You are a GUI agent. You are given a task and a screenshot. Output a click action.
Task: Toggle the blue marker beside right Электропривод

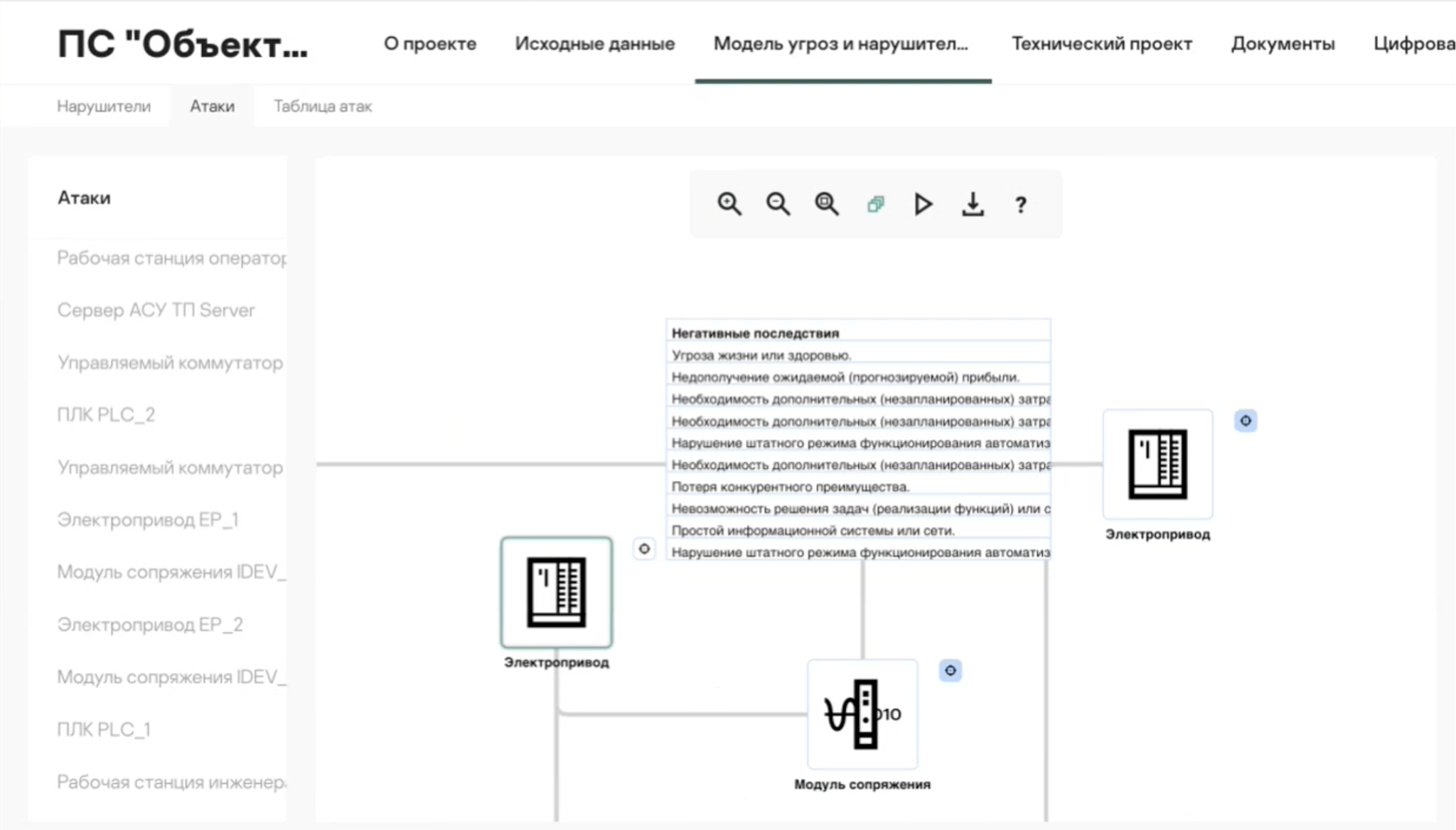(x=1246, y=421)
